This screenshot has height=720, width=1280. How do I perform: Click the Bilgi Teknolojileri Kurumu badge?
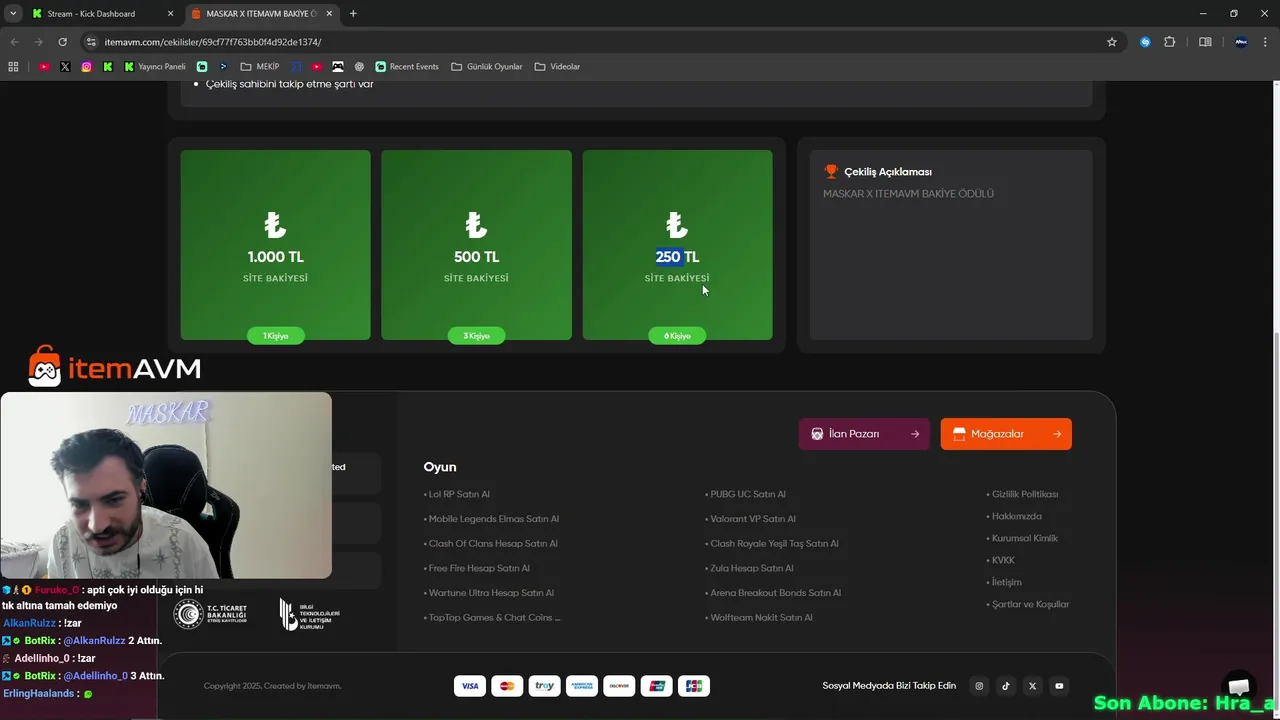click(309, 614)
